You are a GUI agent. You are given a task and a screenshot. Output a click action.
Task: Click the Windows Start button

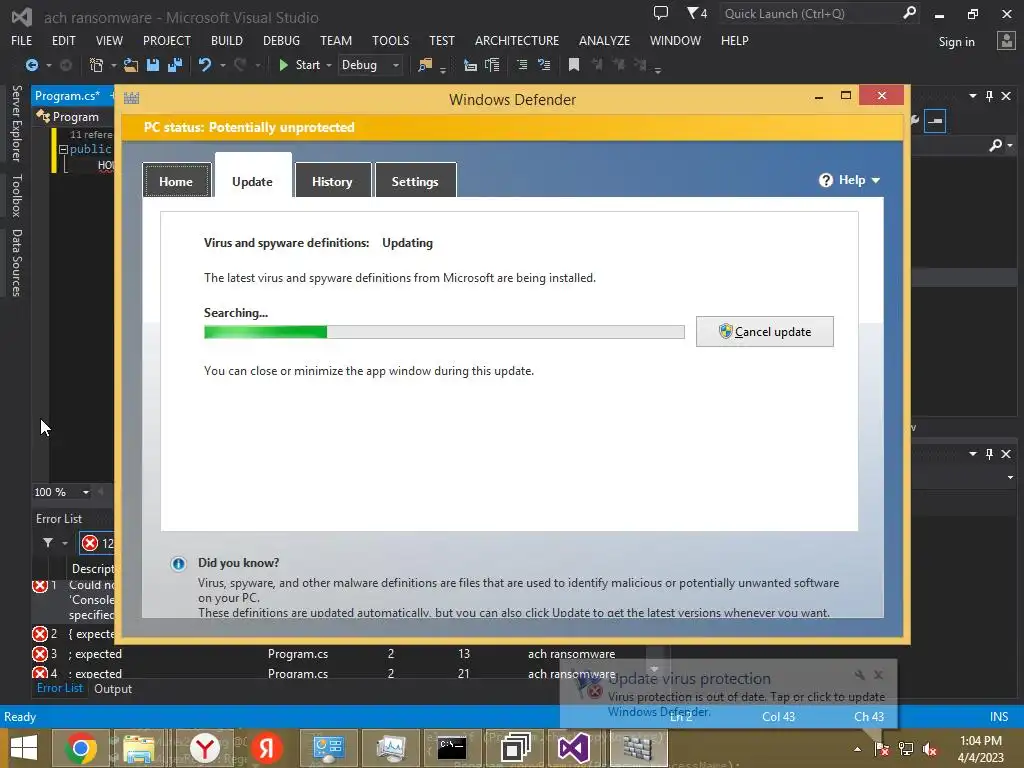tap(25, 748)
